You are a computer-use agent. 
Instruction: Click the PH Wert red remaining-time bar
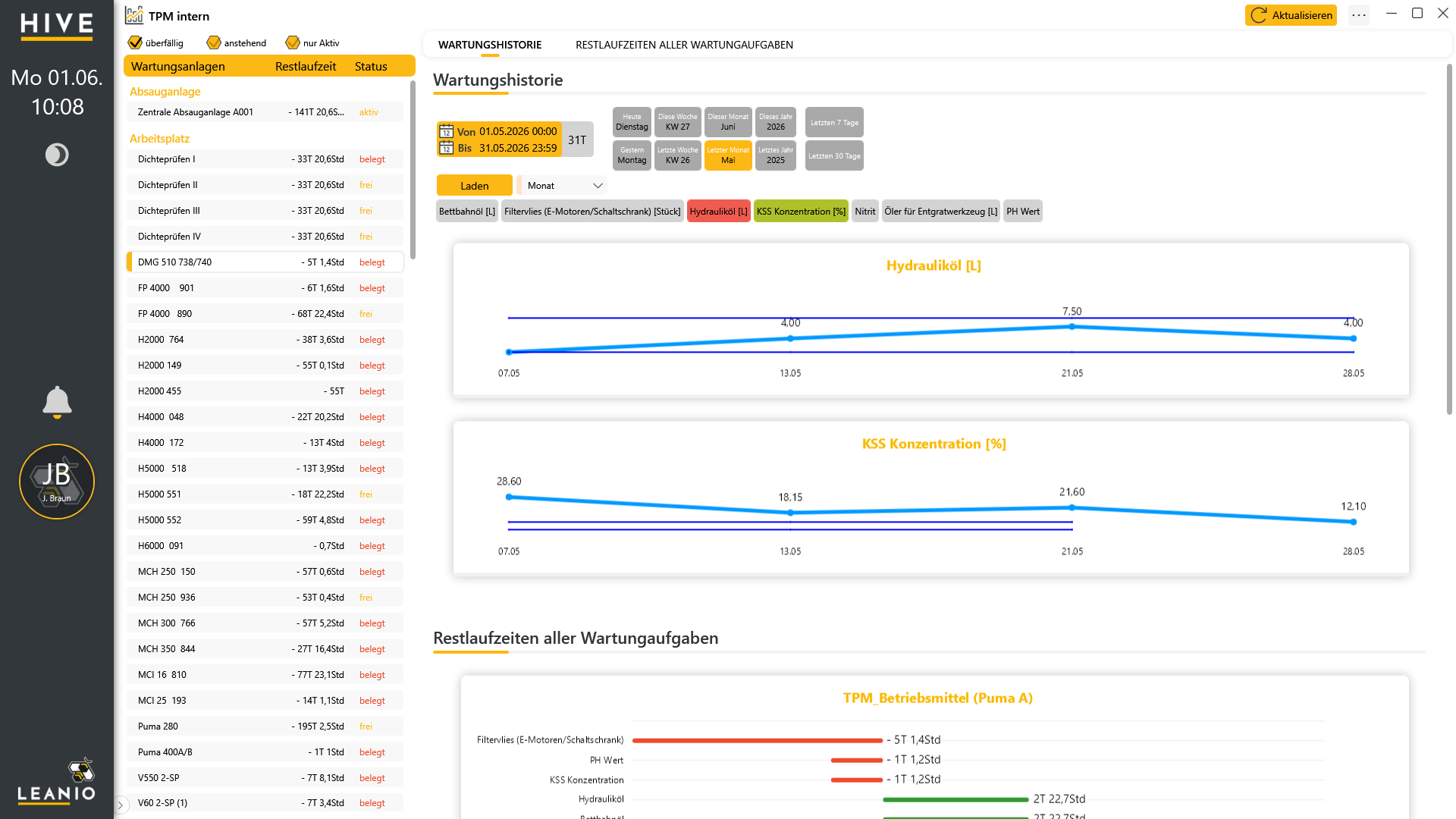tap(857, 760)
